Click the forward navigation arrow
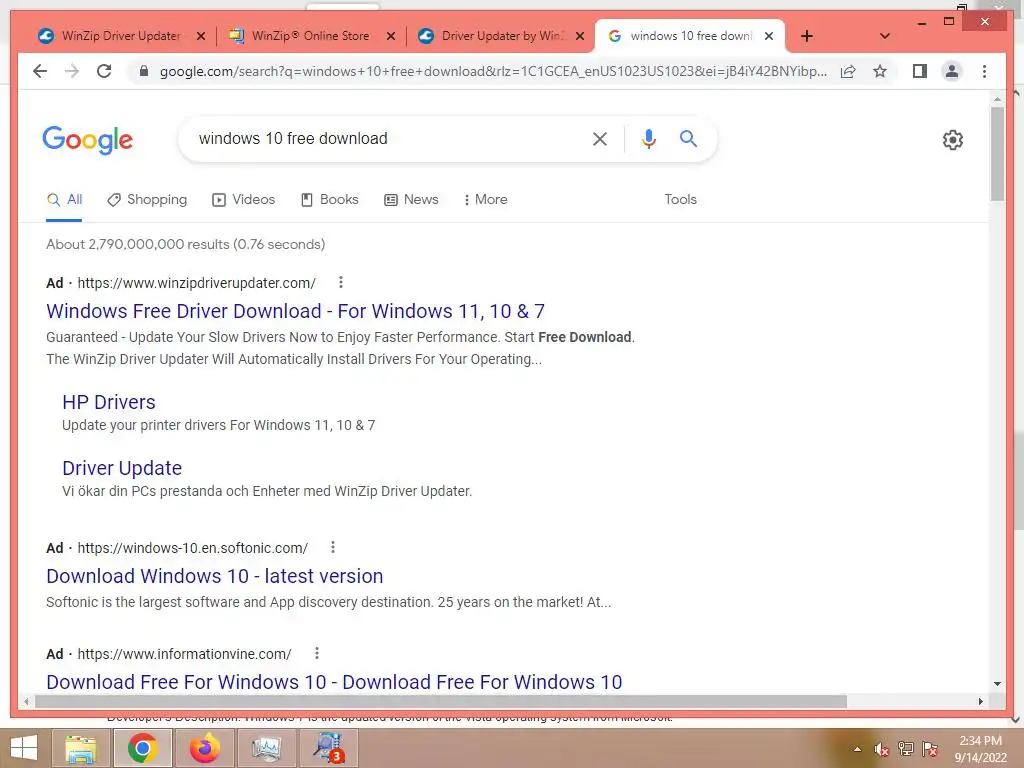 [72, 71]
